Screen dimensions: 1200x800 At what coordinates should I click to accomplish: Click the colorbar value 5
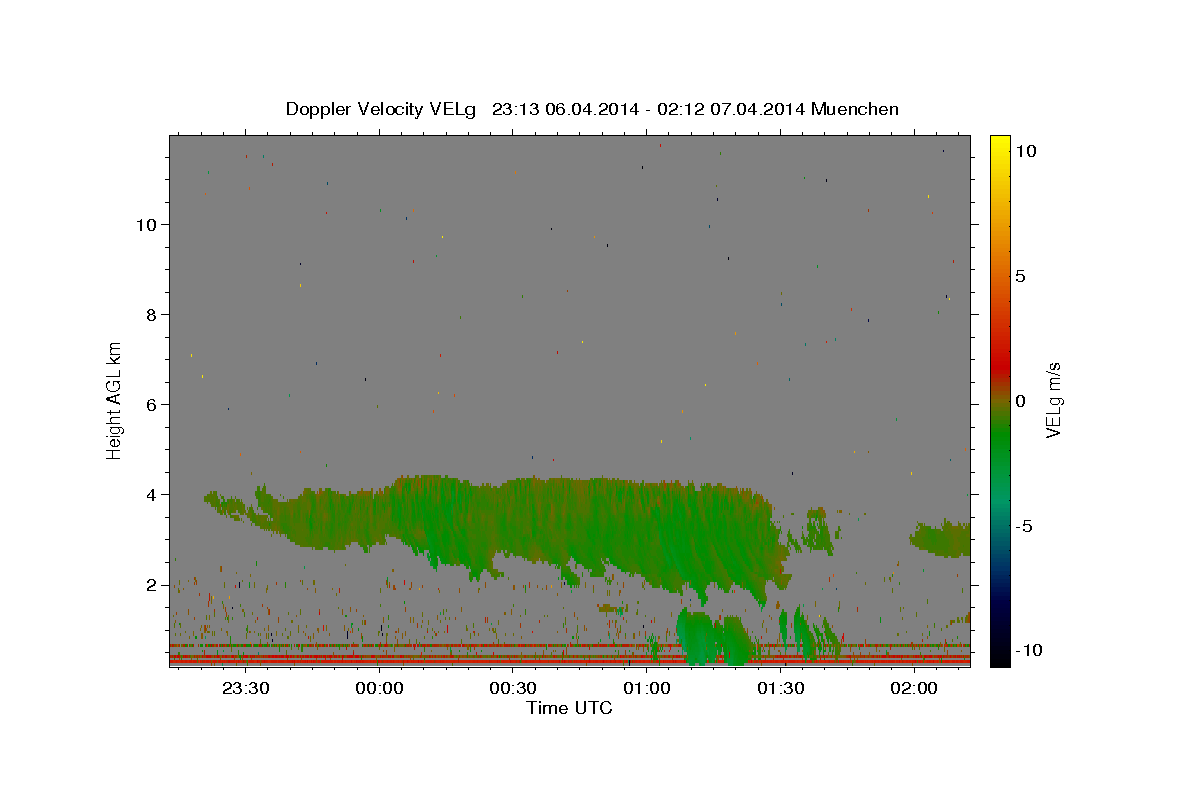(1020, 276)
